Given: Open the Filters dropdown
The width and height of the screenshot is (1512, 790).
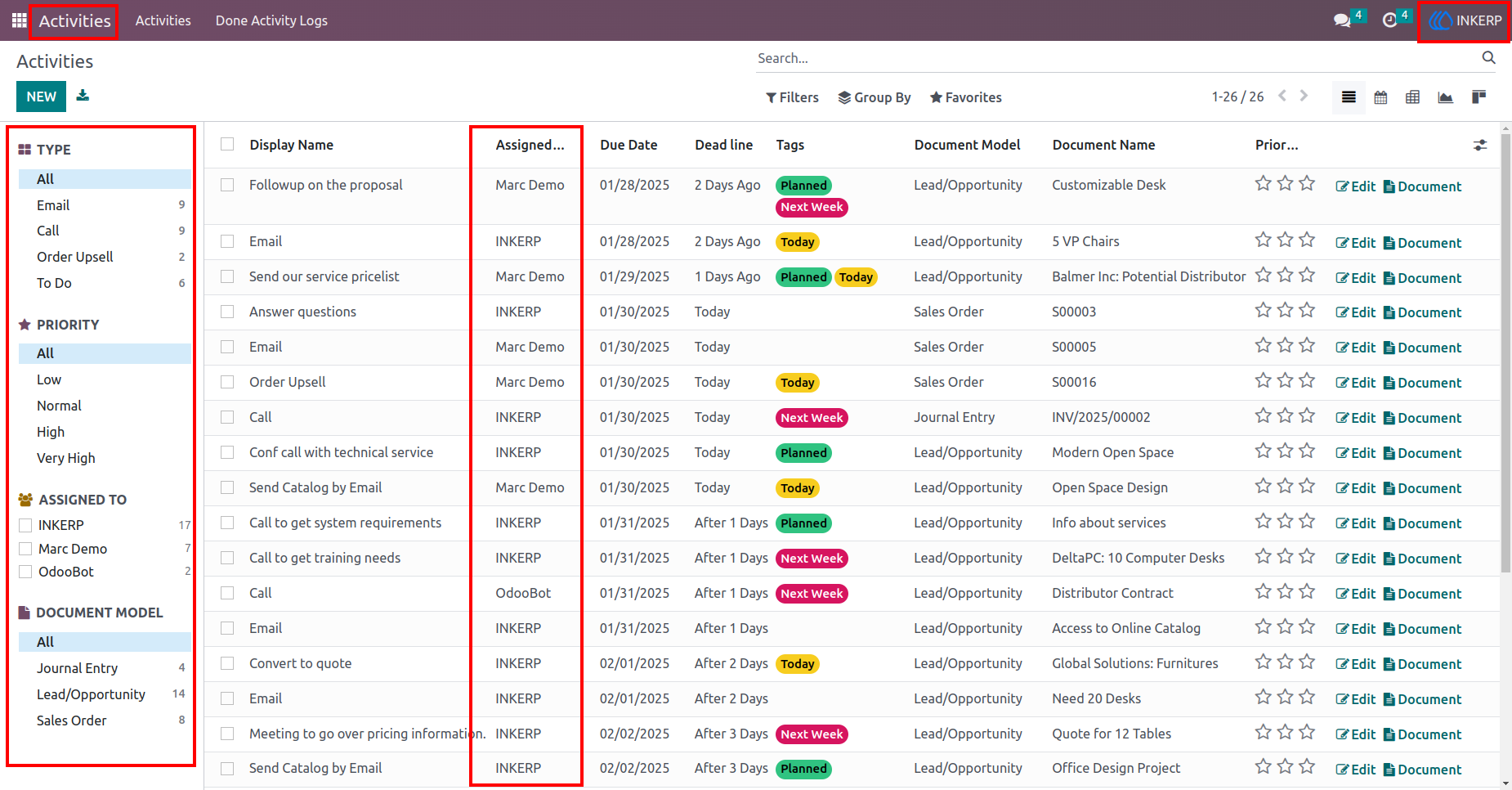Looking at the screenshot, I should [x=792, y=97].
